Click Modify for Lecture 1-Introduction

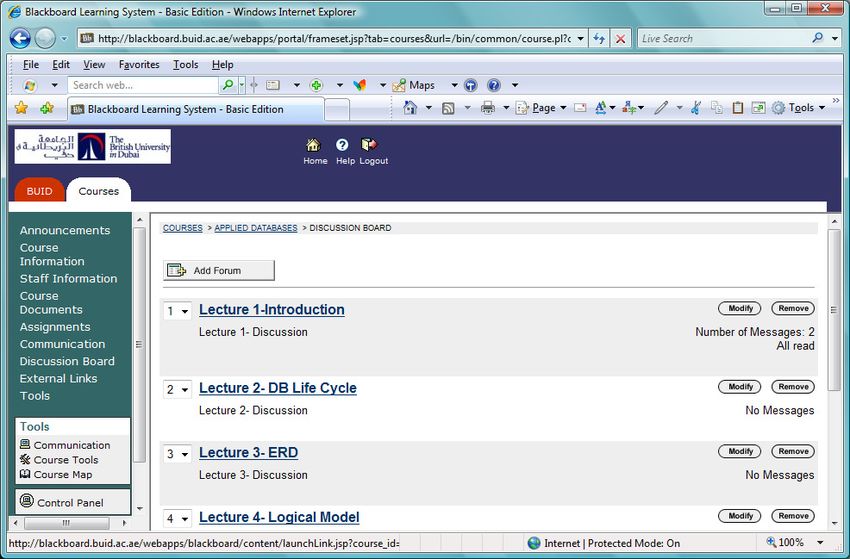(739, 308)
